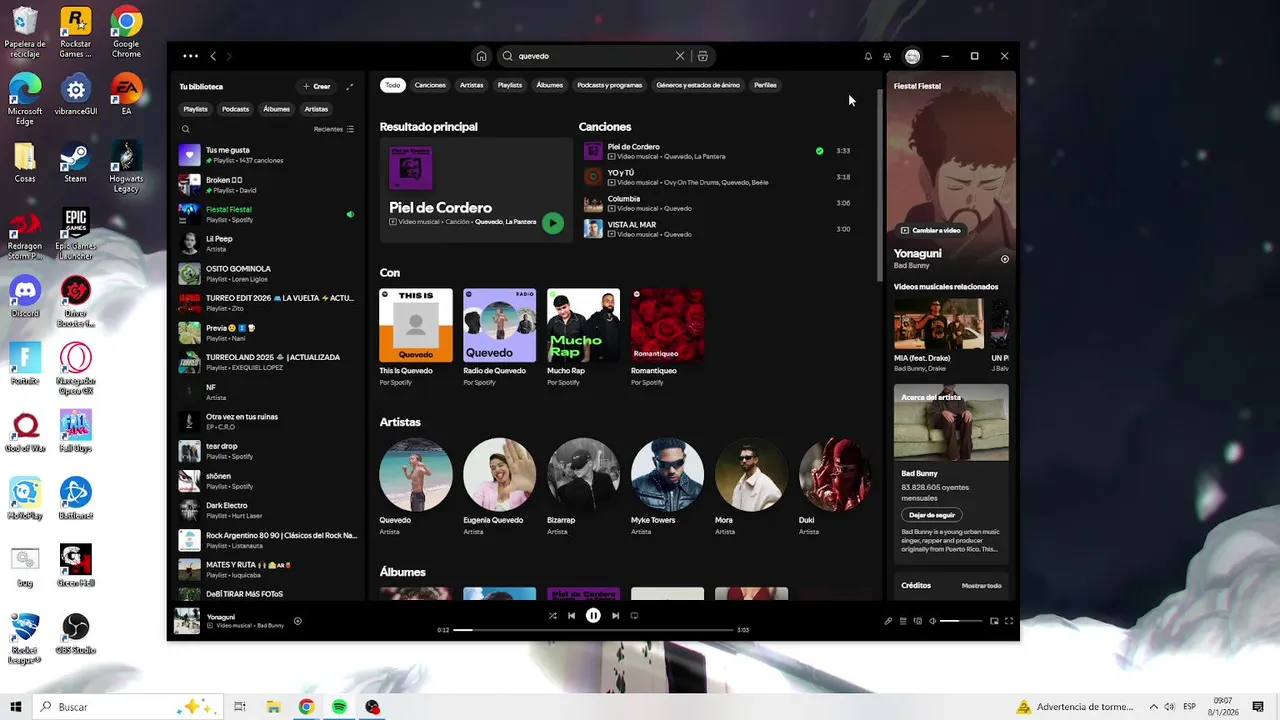The height and width of the screenshot is (720, 1280).
Task: Search within Tu biblioteca magnifier
Action: (x=185, y=129)
